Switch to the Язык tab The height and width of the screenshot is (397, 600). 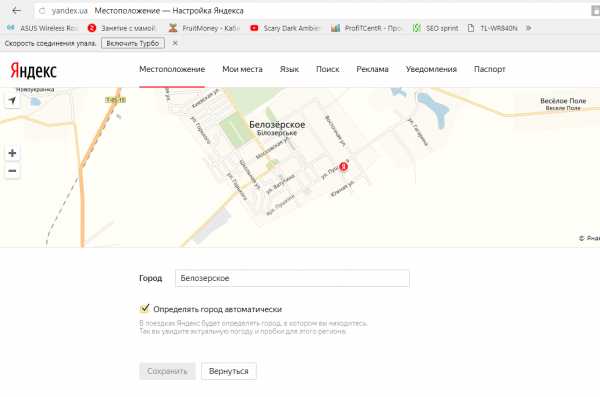pyautogui.click(x=289, y=69)
